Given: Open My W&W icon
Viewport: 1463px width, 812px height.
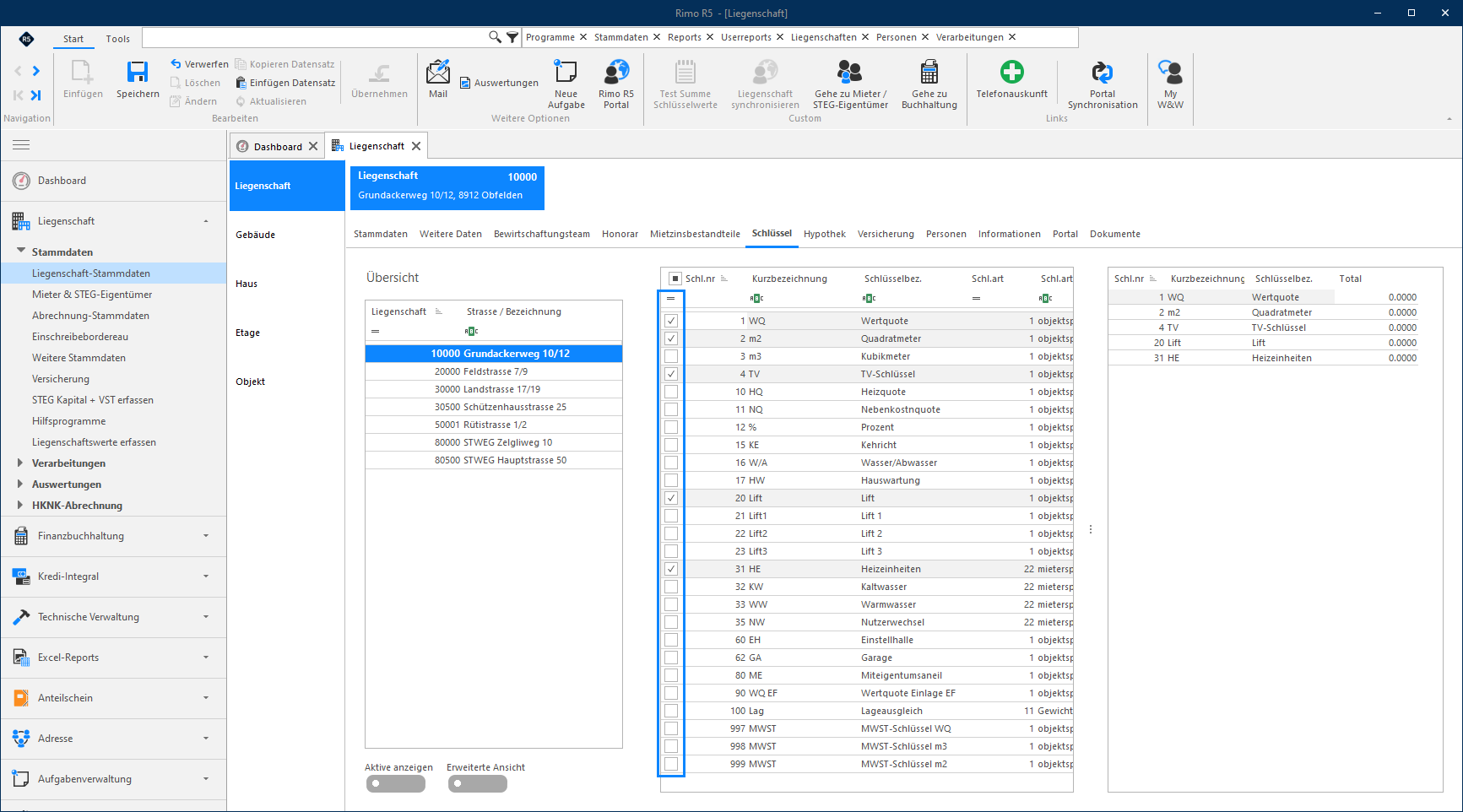Looking at the screenshot, I should pyautogui.click(x=1170, y=72).
